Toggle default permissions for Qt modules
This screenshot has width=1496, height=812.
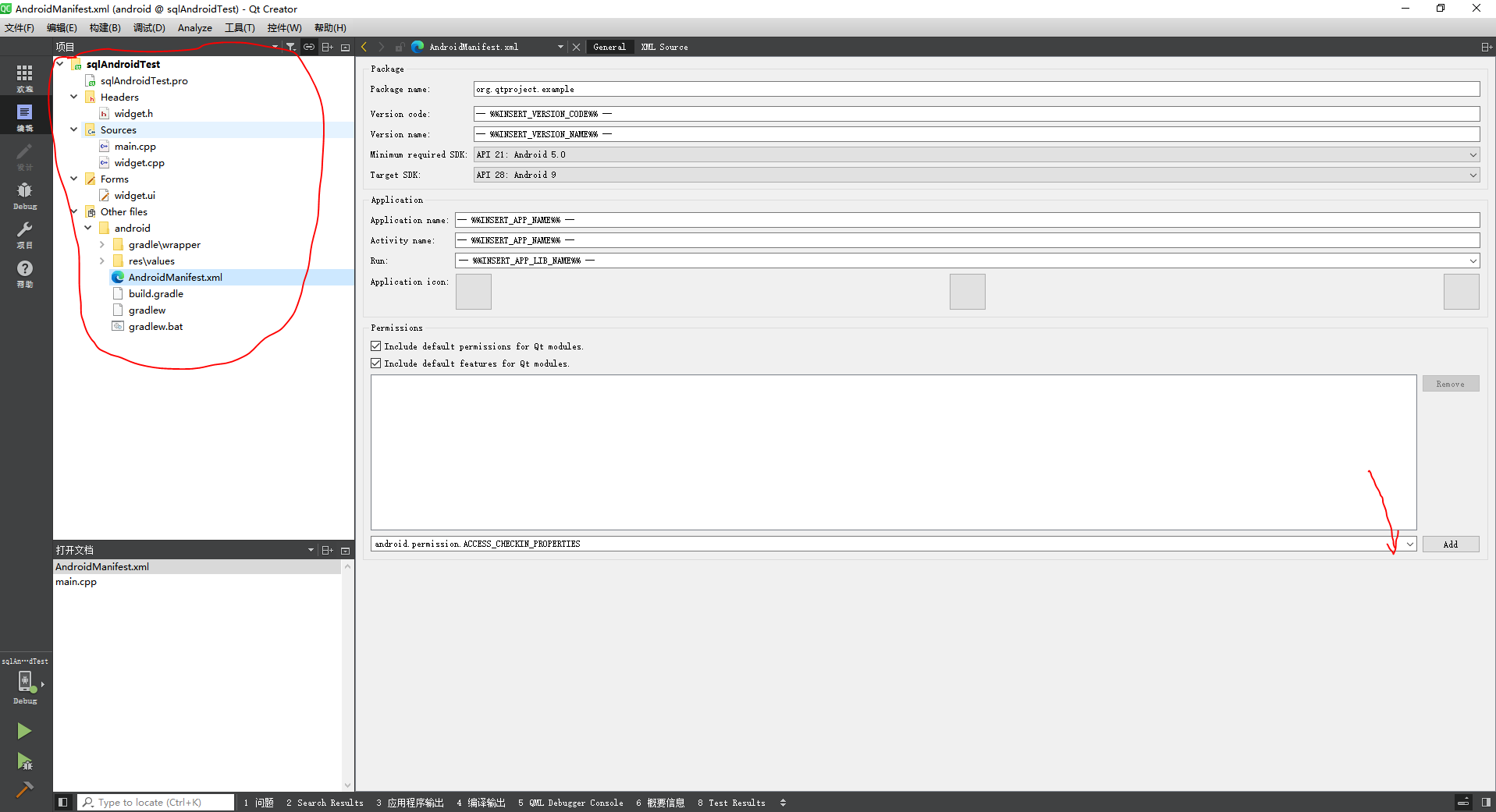click(376, 346)
